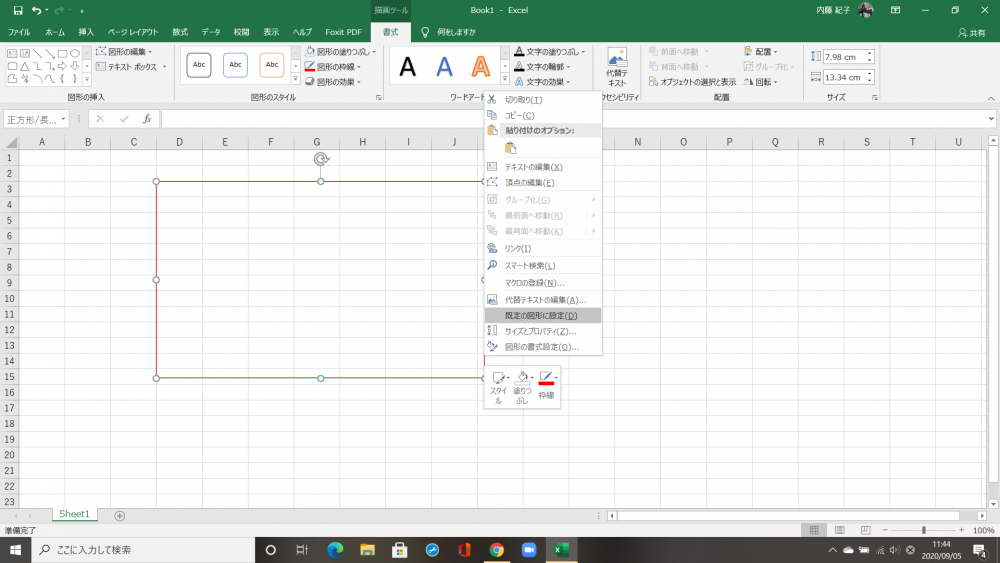Open the 挿入 ribbon tab

point(86,32)
